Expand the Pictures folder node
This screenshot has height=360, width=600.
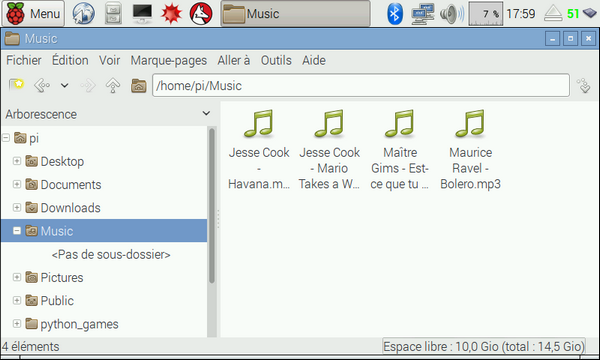17,277
